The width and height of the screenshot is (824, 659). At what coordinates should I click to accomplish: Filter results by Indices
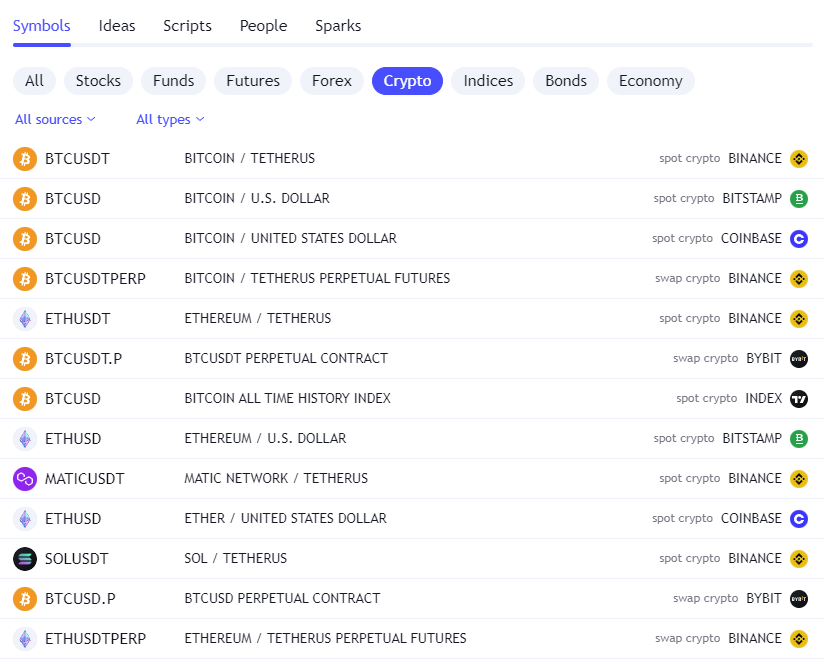pos(488,81)
